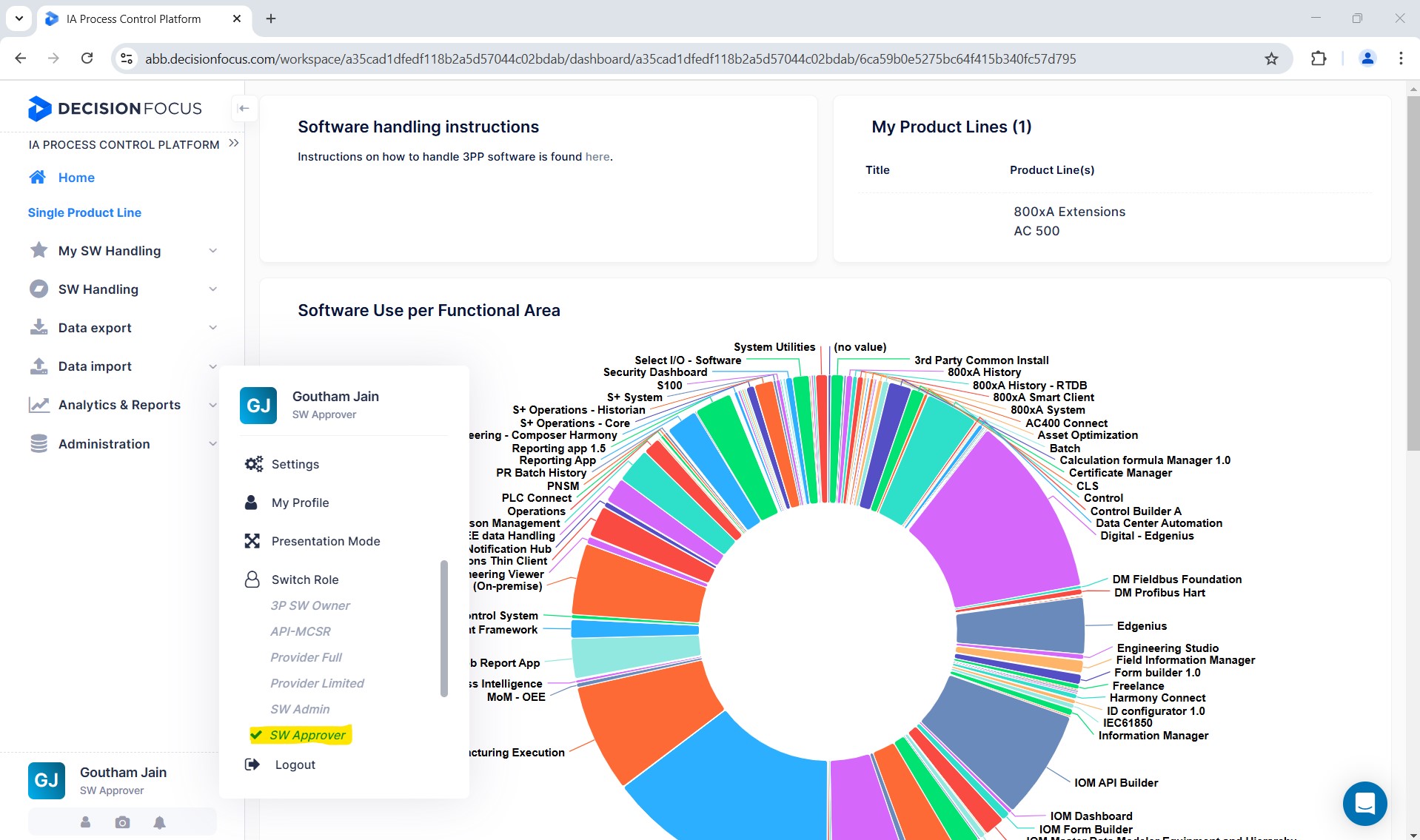Click the My SW Handling star icon
This screenshot has height=840, width=1420.
pos(38,250)
